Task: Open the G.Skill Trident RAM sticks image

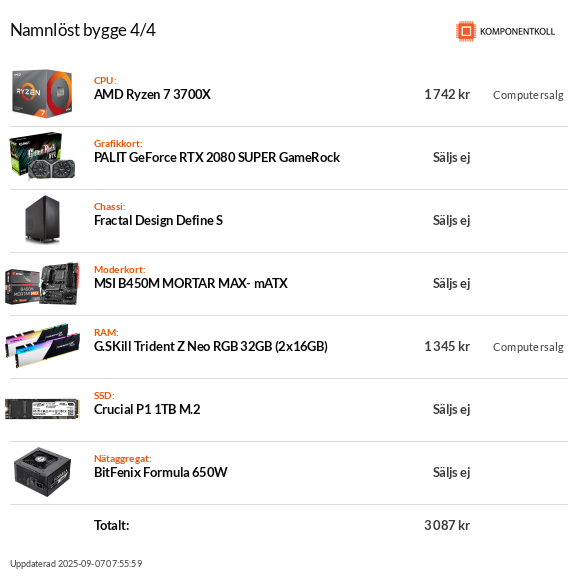Action: tap(42, 346)
